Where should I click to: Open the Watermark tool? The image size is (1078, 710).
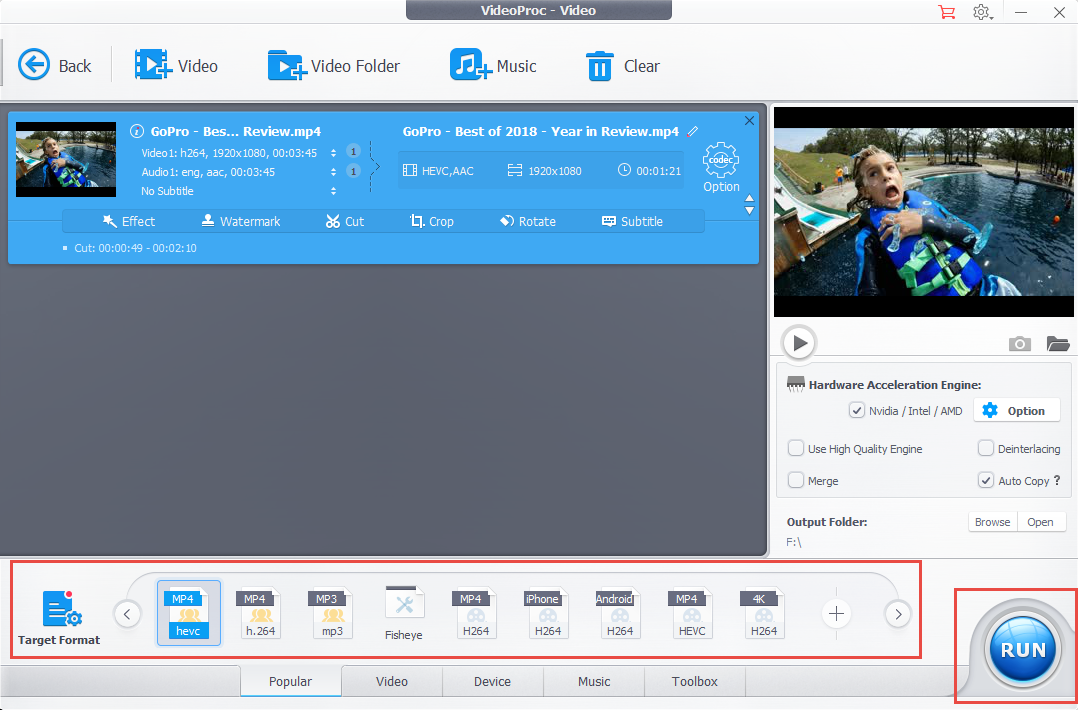coord(241,221)
